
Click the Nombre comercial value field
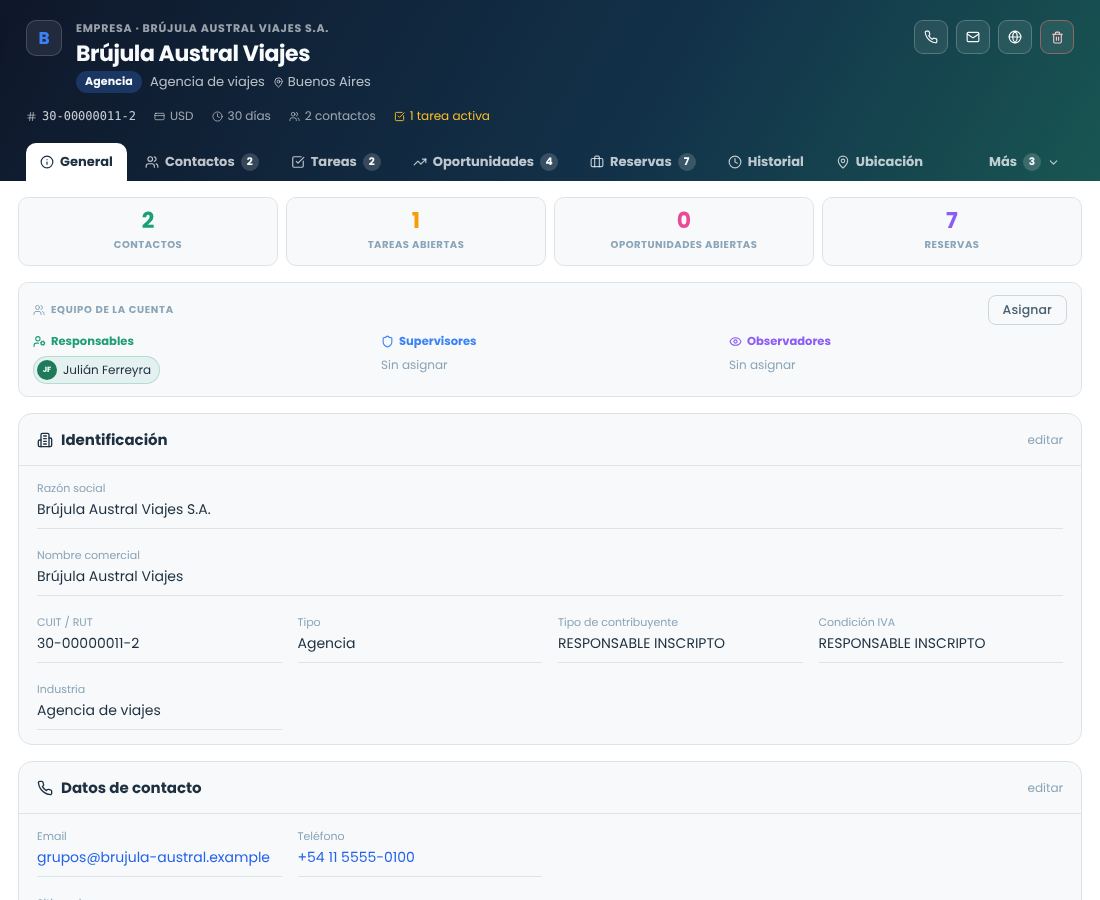pyautogui.click(x=550, y=576)
